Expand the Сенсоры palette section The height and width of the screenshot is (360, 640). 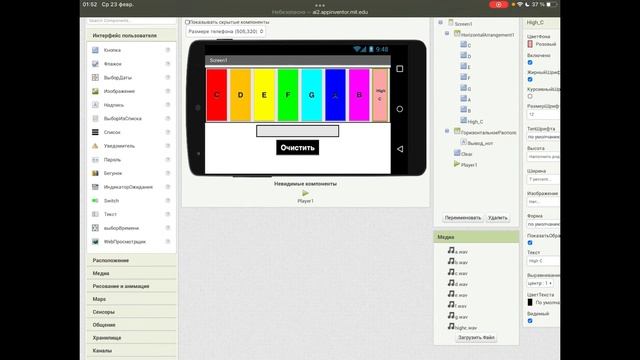tap(131, 312)
